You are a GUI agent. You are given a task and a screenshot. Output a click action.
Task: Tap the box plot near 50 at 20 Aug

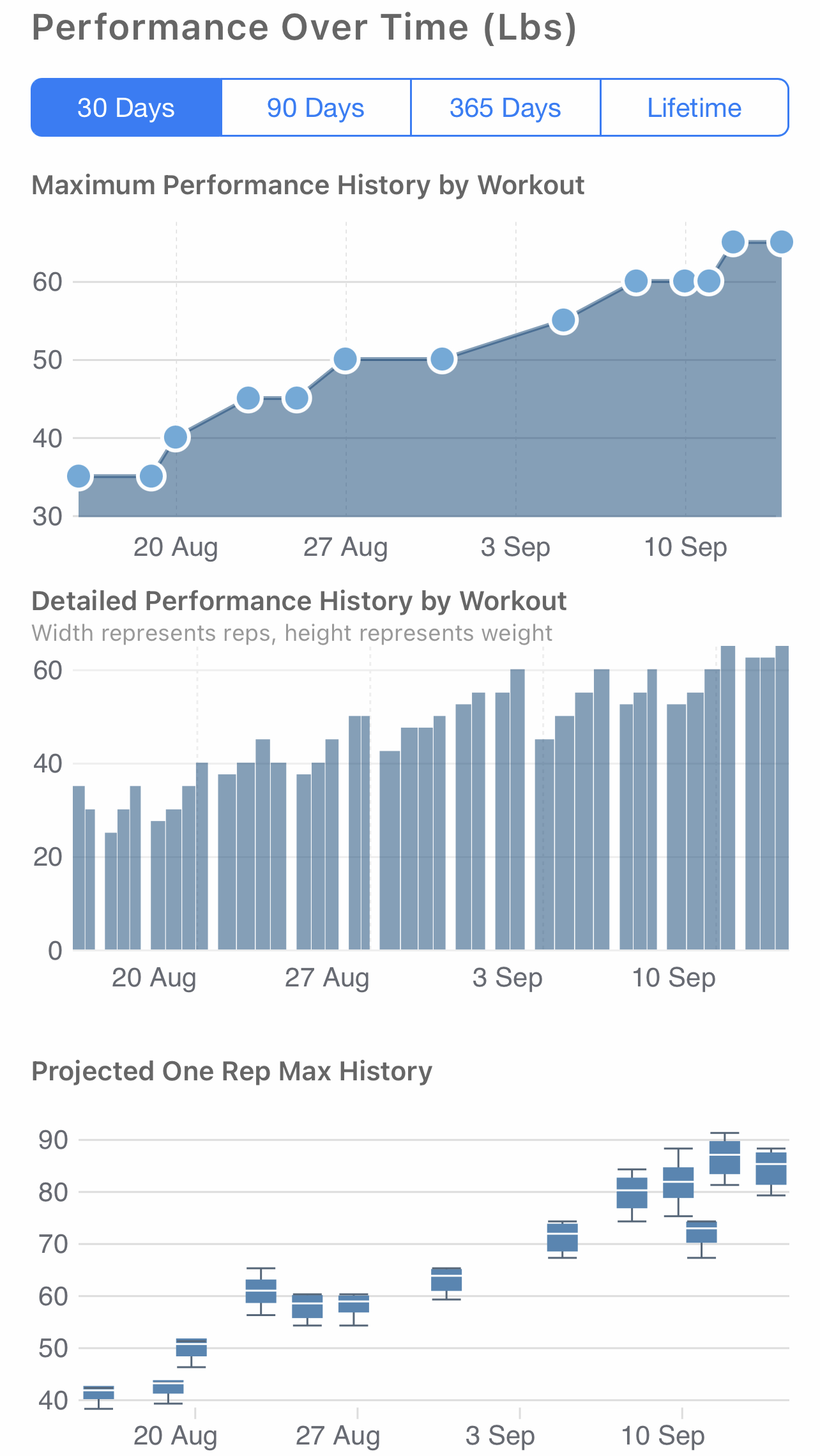192,1347
